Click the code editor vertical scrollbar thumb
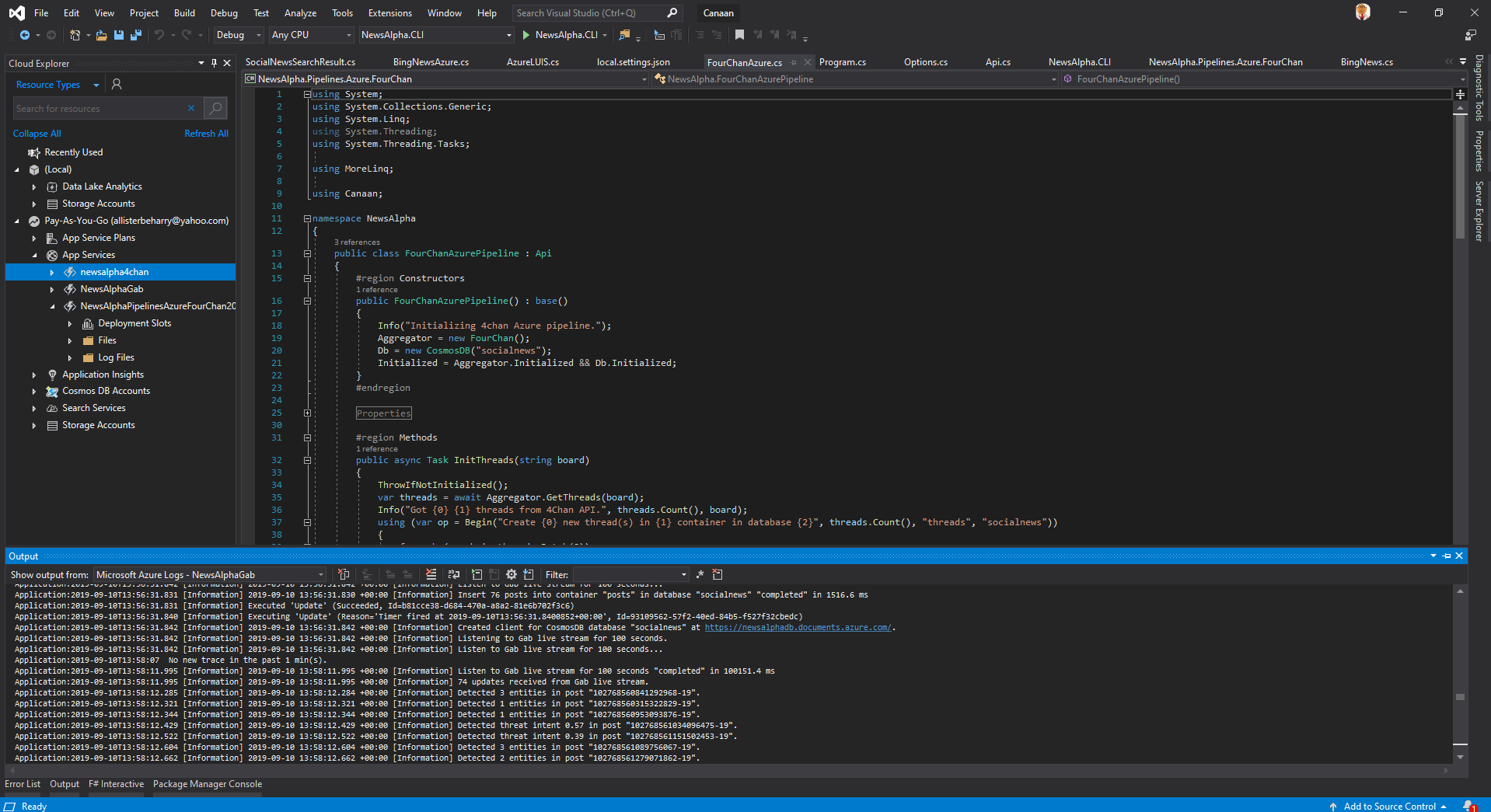This screenshot has height=812, width=1491. click(1460, 176)
